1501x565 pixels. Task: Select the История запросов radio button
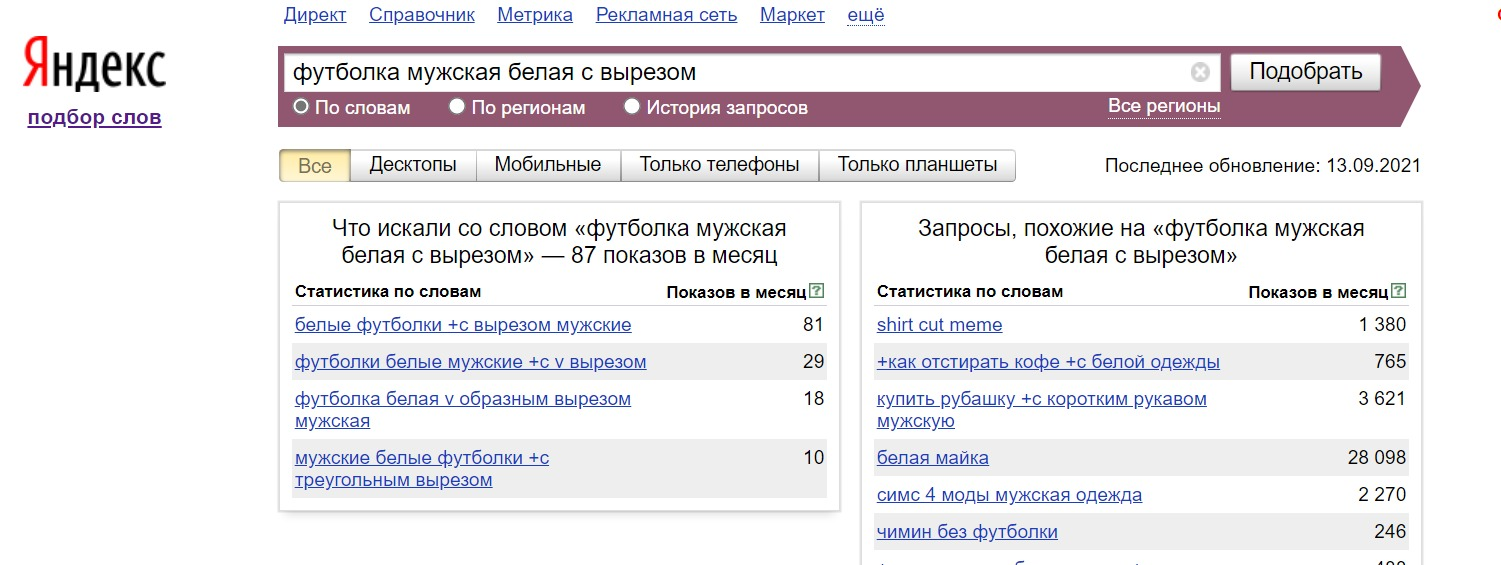pyautogui.click(x=631, y=106)
